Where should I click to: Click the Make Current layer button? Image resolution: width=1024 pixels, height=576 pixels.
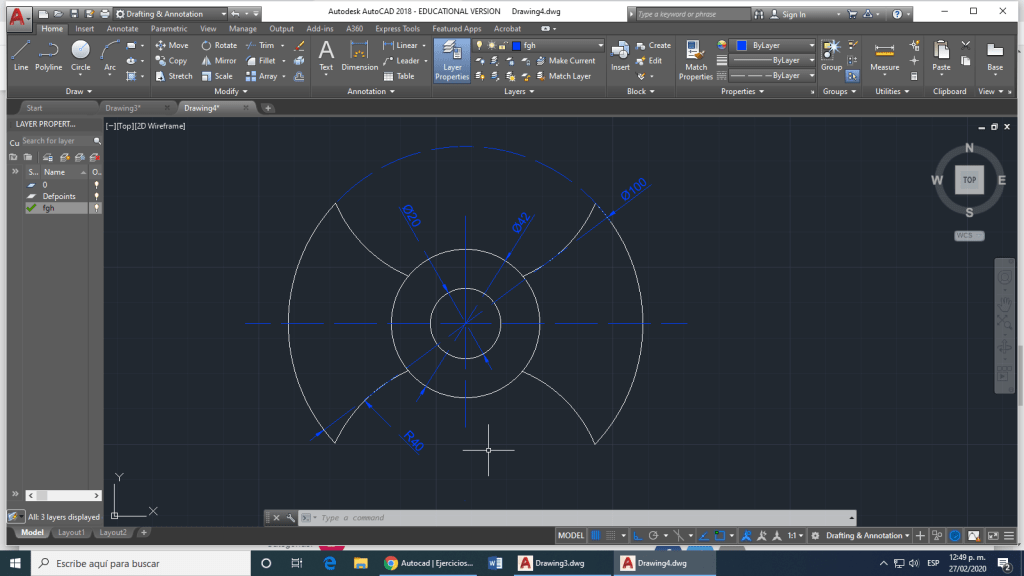[x=571, y=61]
